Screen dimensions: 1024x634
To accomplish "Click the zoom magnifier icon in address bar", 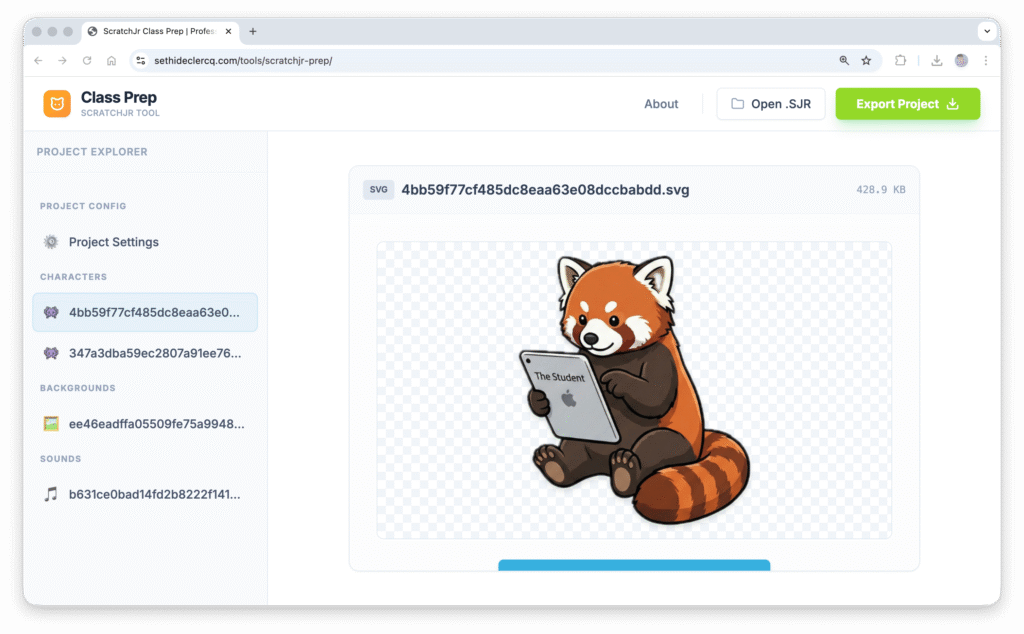I will pyautogui.click(x=844, y=61).
